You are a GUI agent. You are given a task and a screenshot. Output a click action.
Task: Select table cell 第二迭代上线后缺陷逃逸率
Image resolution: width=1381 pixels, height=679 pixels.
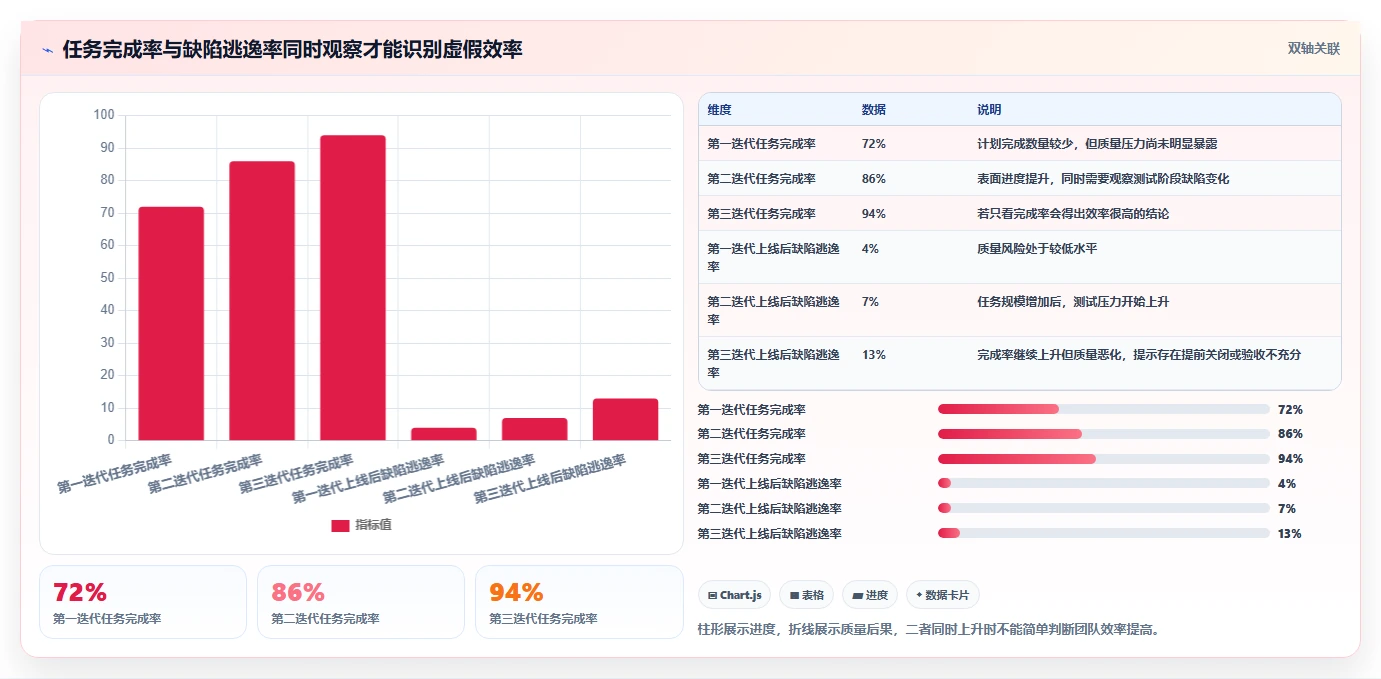coord(773,310)
